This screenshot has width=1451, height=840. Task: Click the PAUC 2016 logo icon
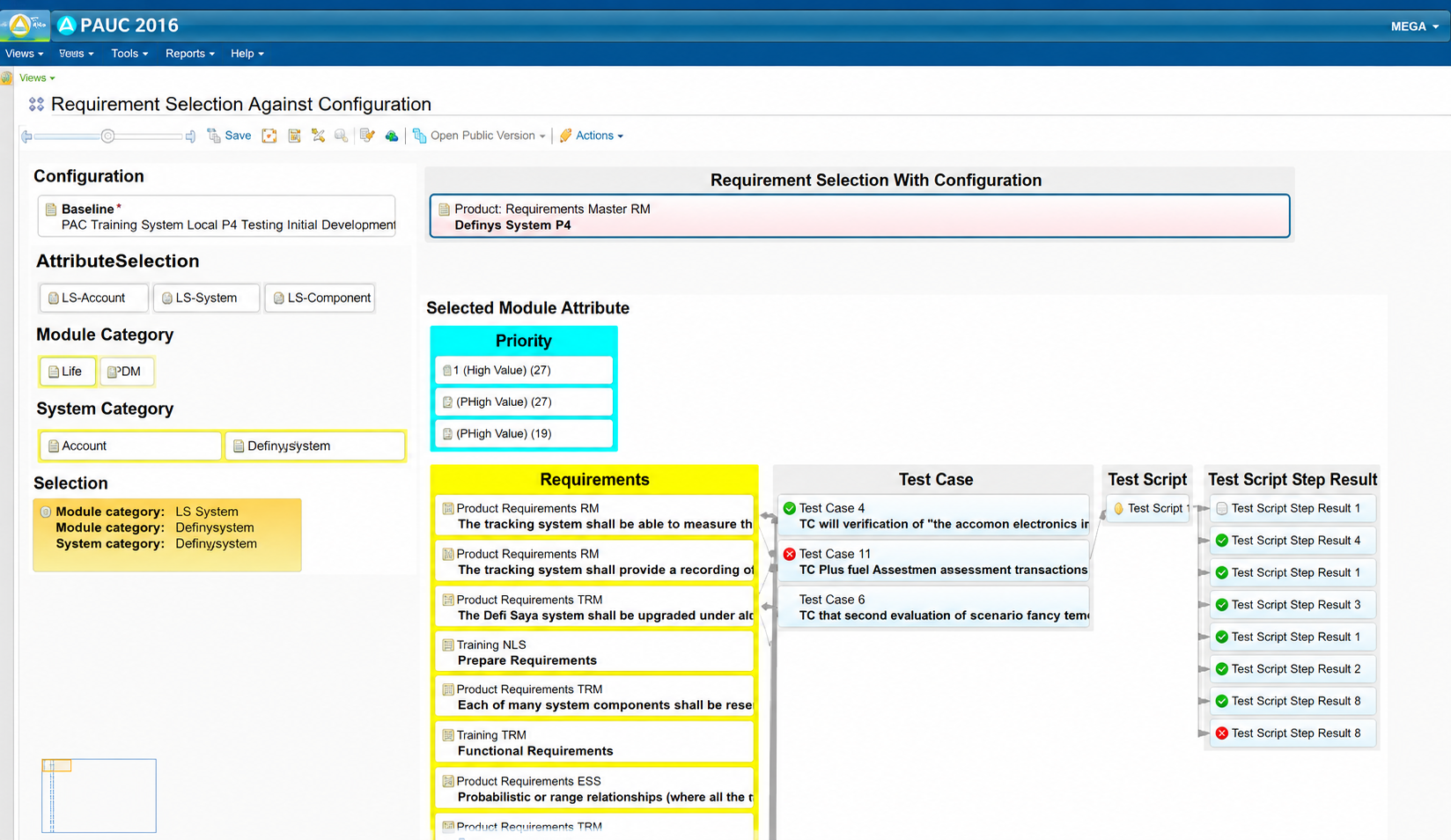[67, 26]
